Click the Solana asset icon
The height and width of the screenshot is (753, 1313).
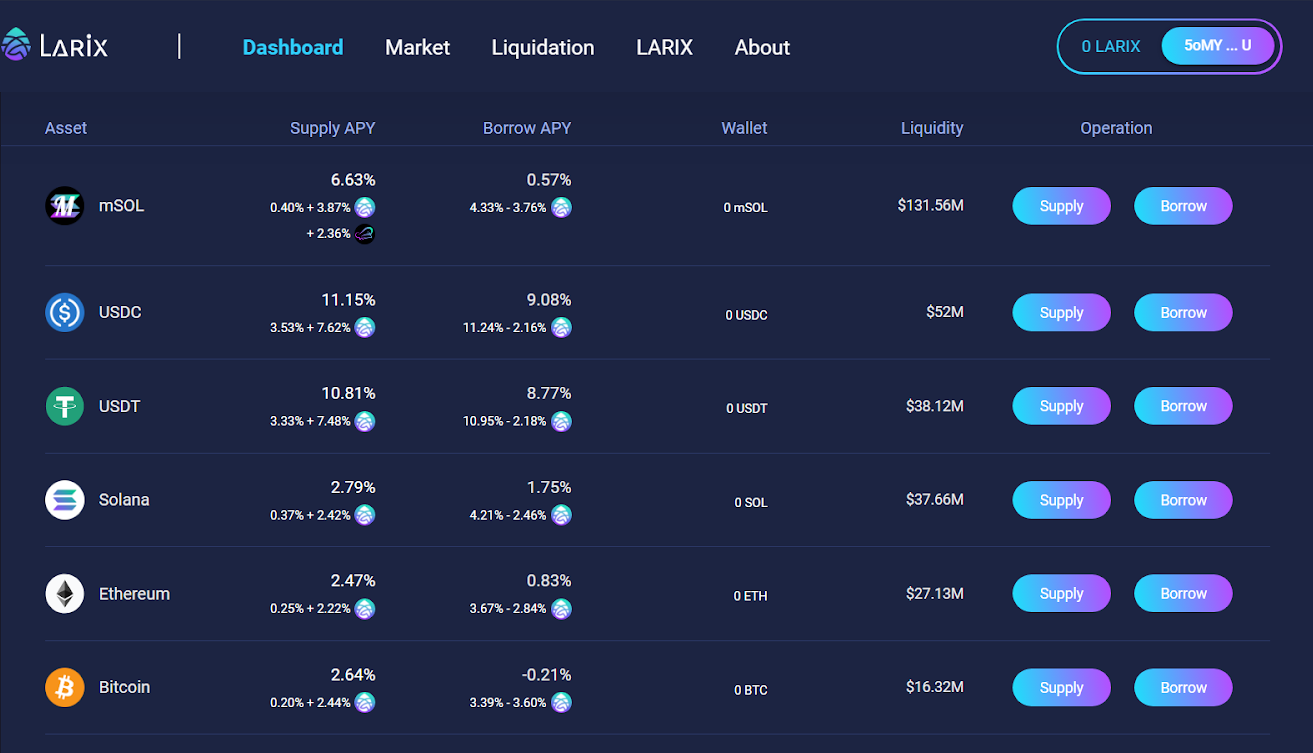(65, 500)
